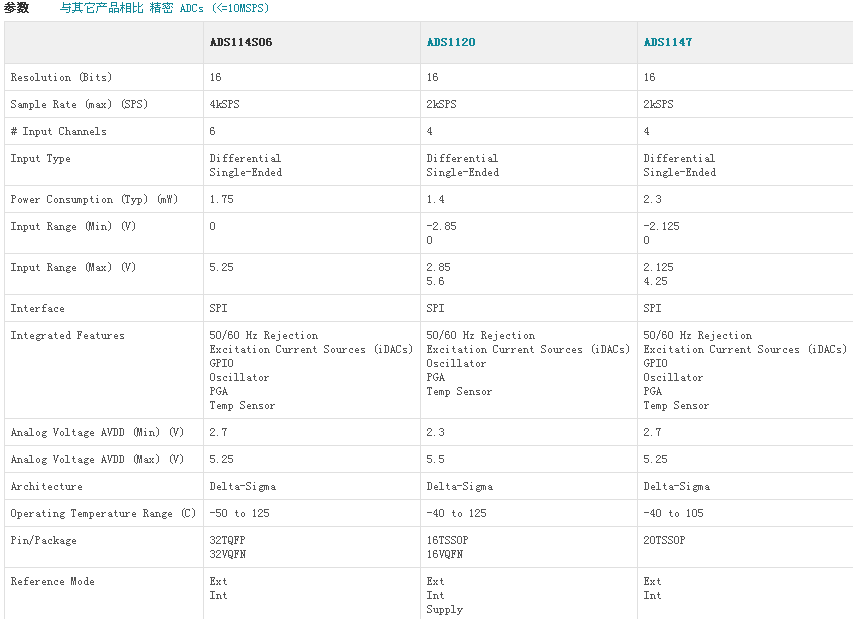Select the Interface row label
The height and width of the screenshot is (619, 853).
[37, 308]
